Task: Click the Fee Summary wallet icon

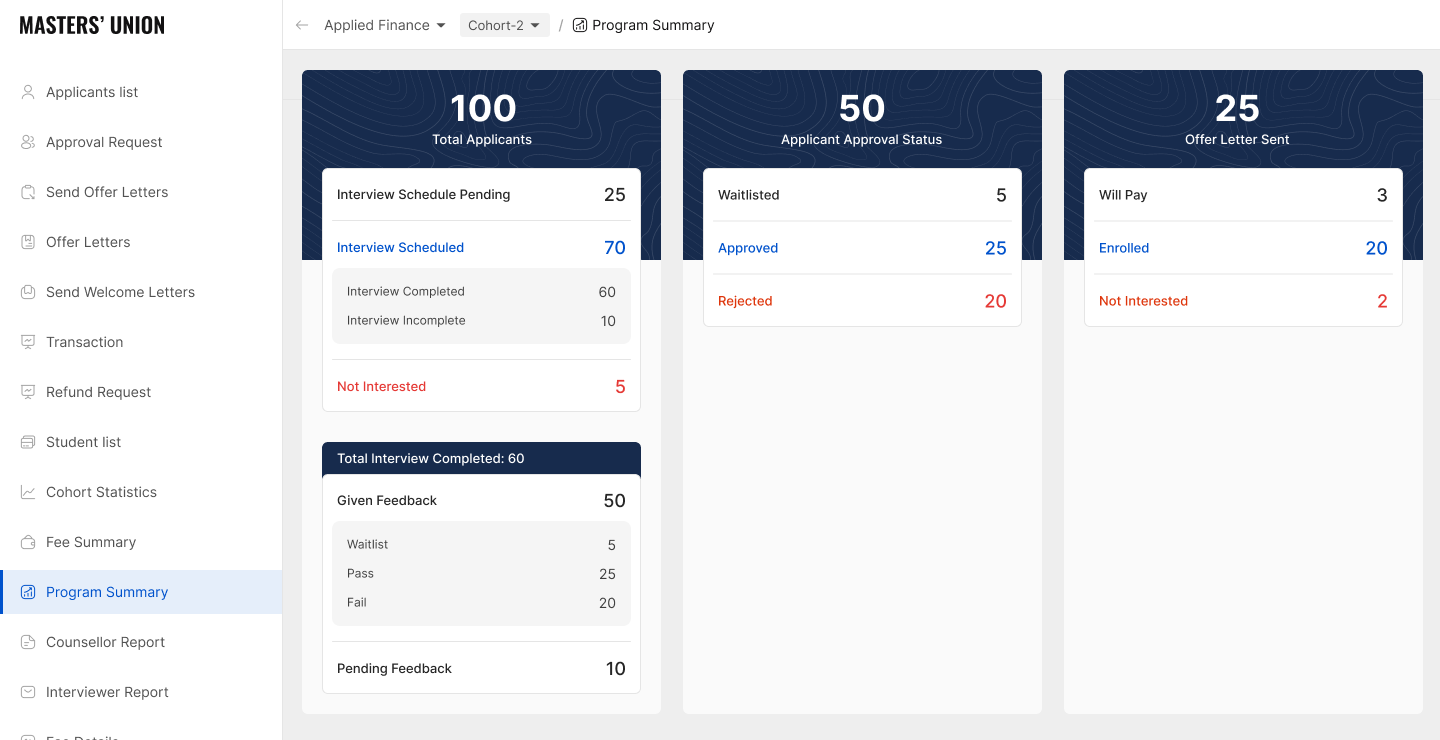Action: tap(28, 542)
